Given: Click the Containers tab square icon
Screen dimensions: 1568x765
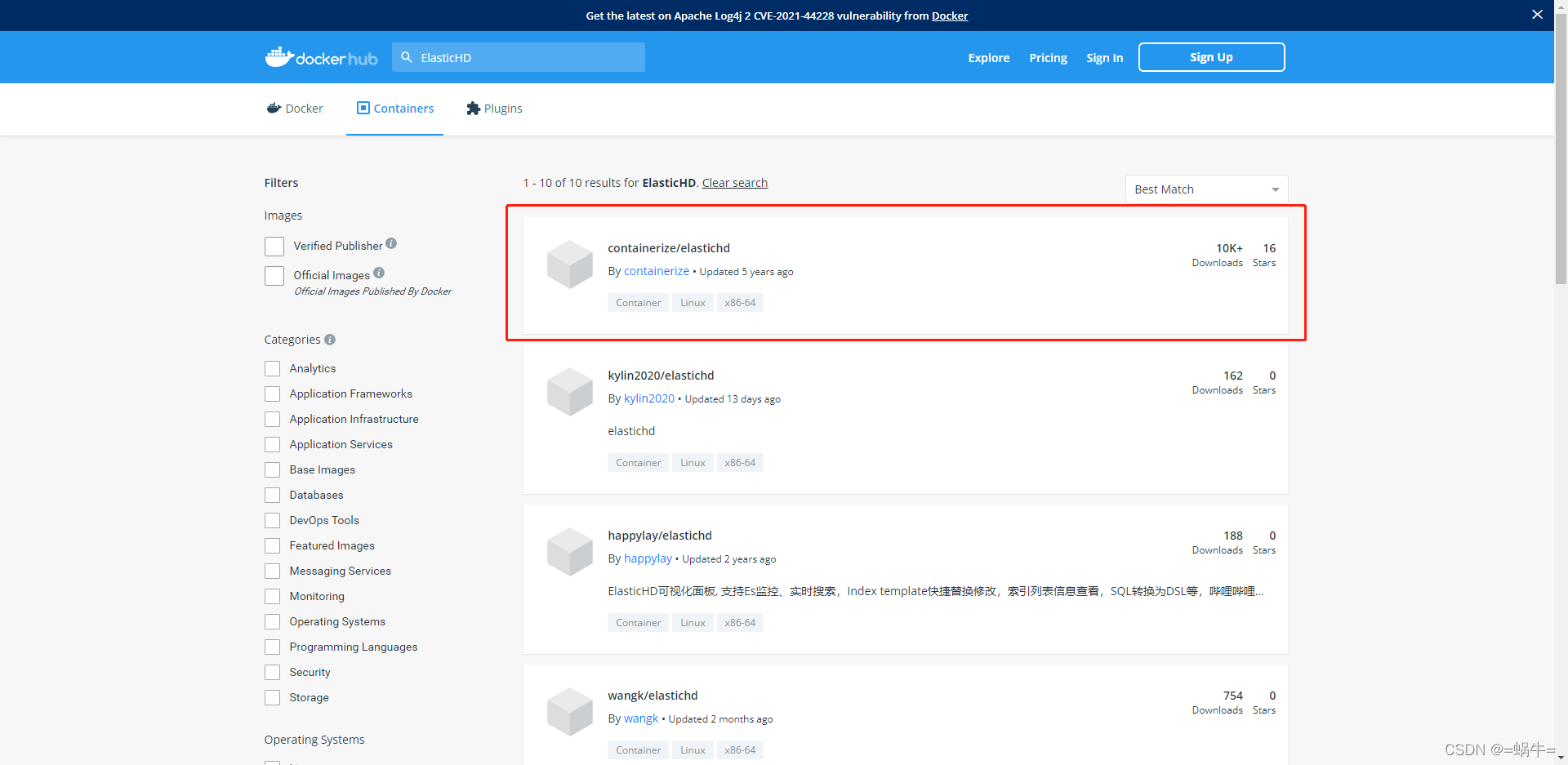Looking at the screenshot, I should point(363,108).
